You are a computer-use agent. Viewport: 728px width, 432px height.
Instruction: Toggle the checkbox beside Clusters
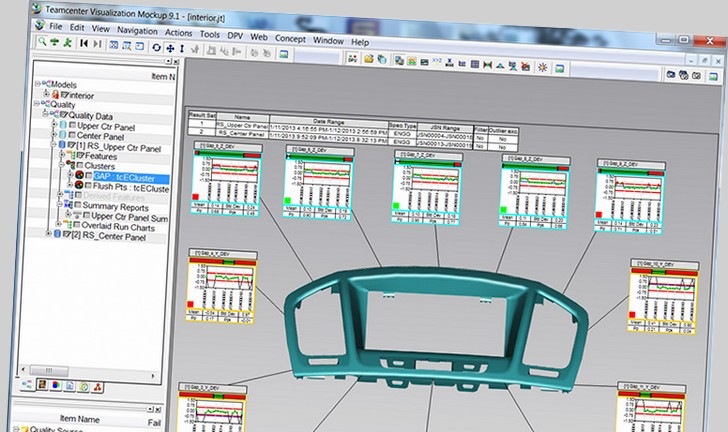point(80,165)
